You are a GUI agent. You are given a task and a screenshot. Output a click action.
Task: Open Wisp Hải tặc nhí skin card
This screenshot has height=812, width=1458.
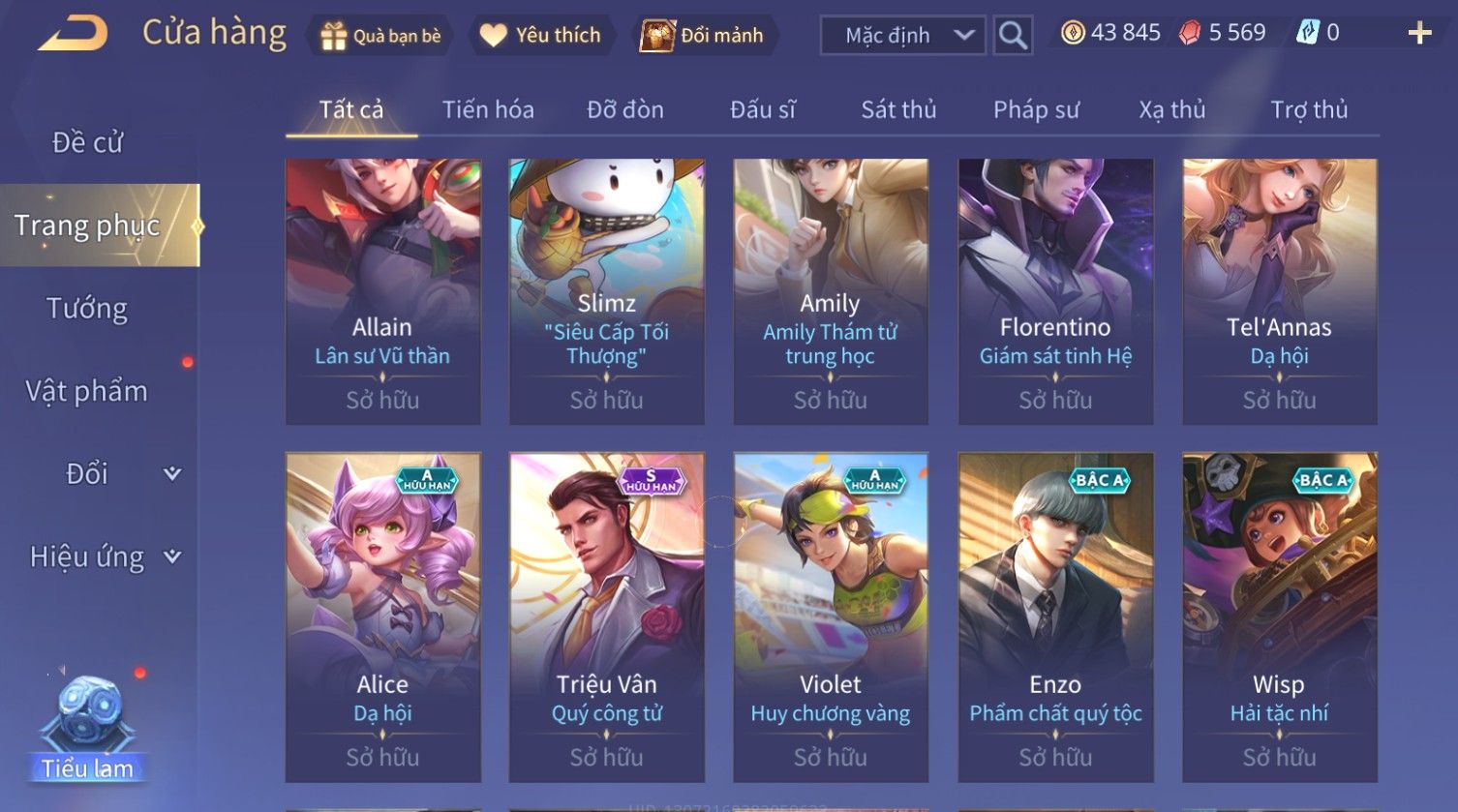pyautogui.click(x=1279, y=617)
